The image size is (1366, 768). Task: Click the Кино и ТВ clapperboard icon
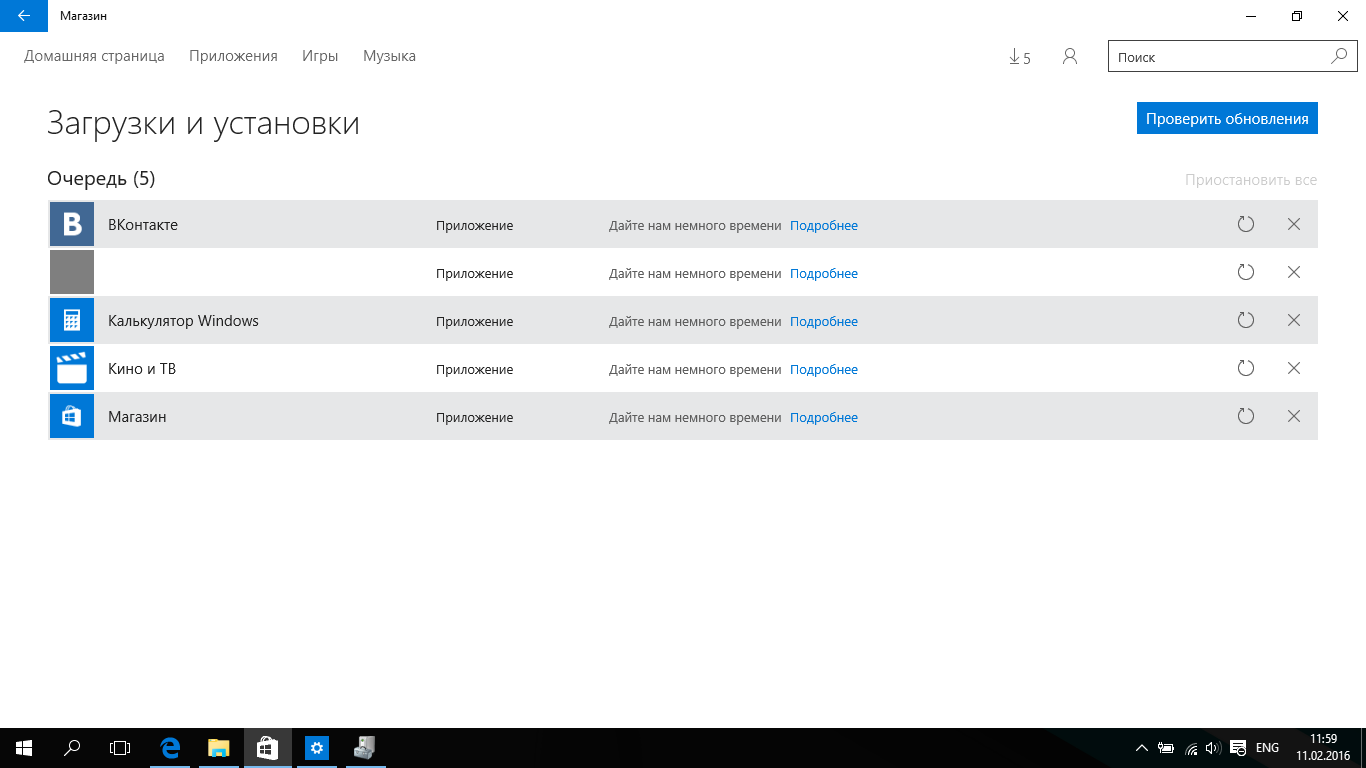(x=72, y=369)
